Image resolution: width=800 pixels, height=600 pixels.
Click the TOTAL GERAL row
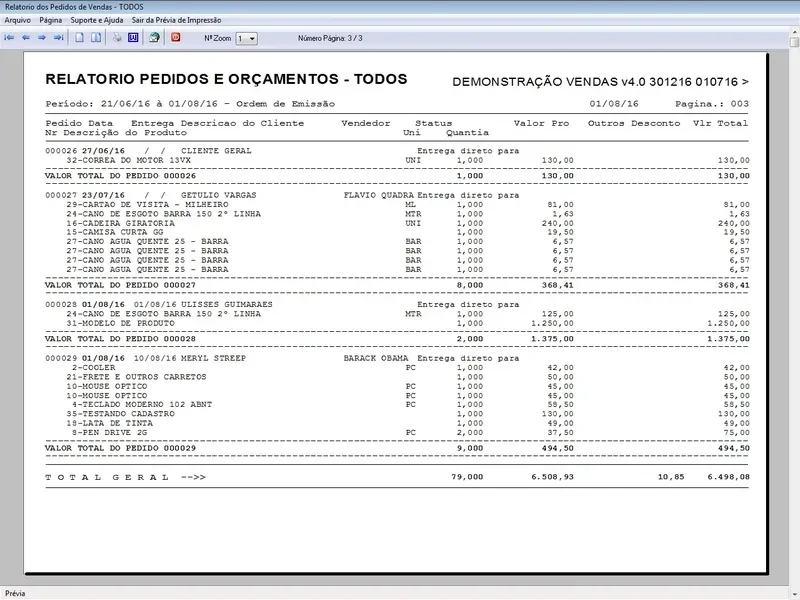125,478
